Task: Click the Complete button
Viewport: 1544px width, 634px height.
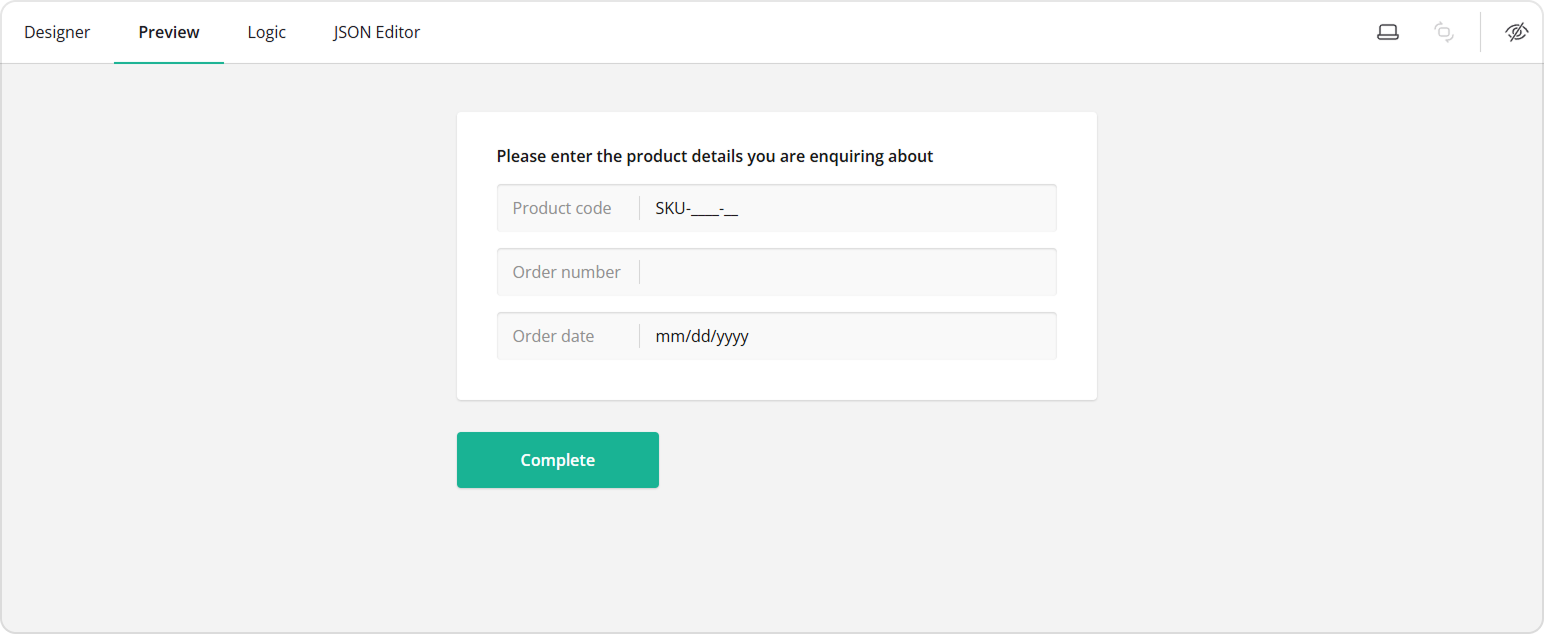Action: 557,459
